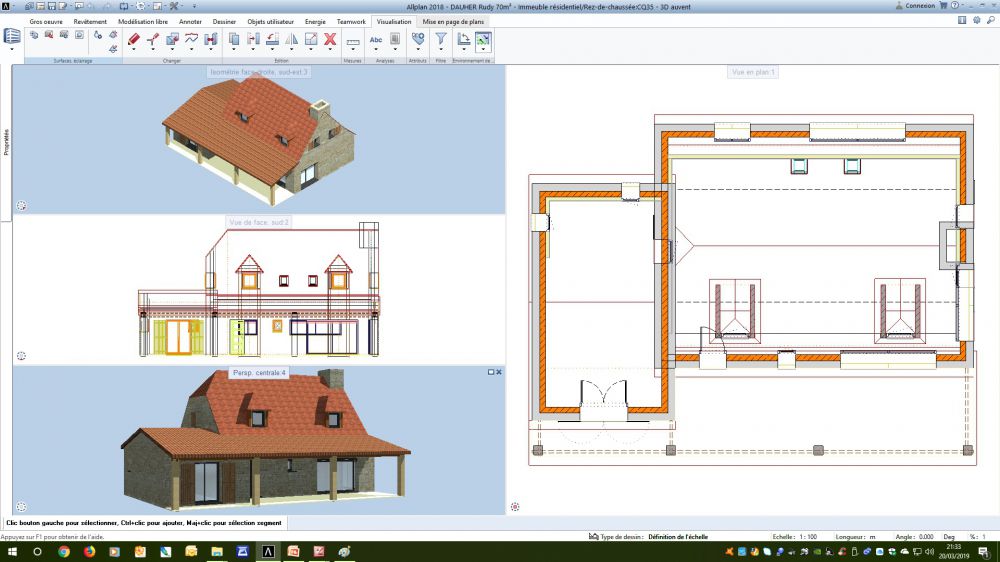Click the Angle value field in status bar

925,536
